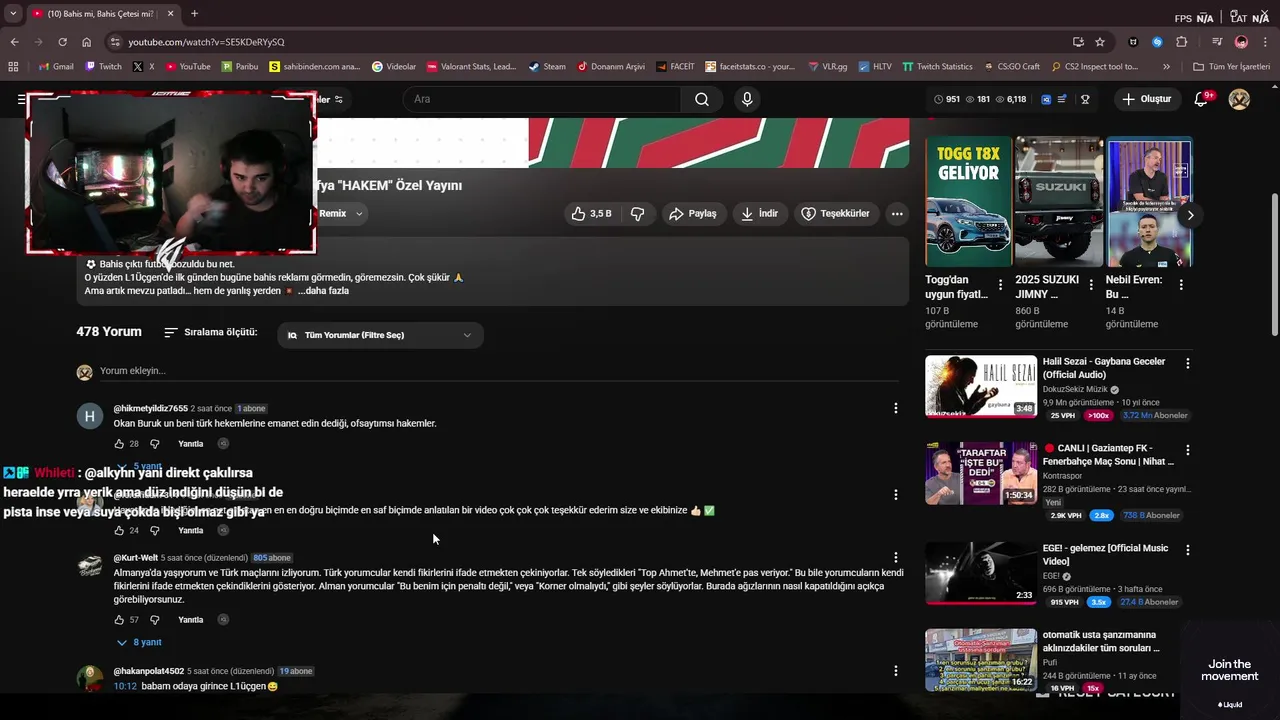Go back to previous page
This screenshot has height=720, width=1280.
[x=14, y=42]
